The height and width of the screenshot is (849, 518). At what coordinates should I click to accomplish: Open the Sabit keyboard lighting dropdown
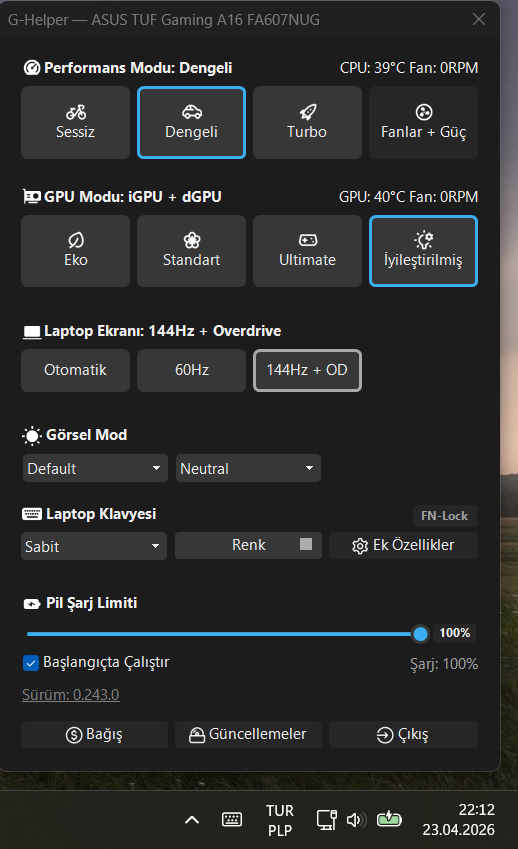pyautogui.click(x=94, y=546)
